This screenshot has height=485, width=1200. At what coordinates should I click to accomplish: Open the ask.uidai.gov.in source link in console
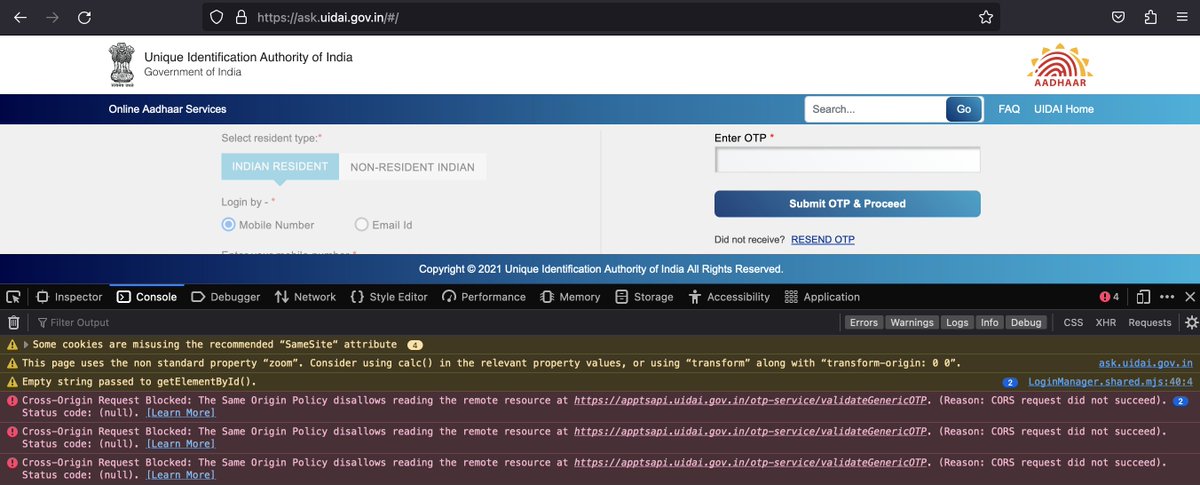pyautogui.click(x=1146, y=363)
